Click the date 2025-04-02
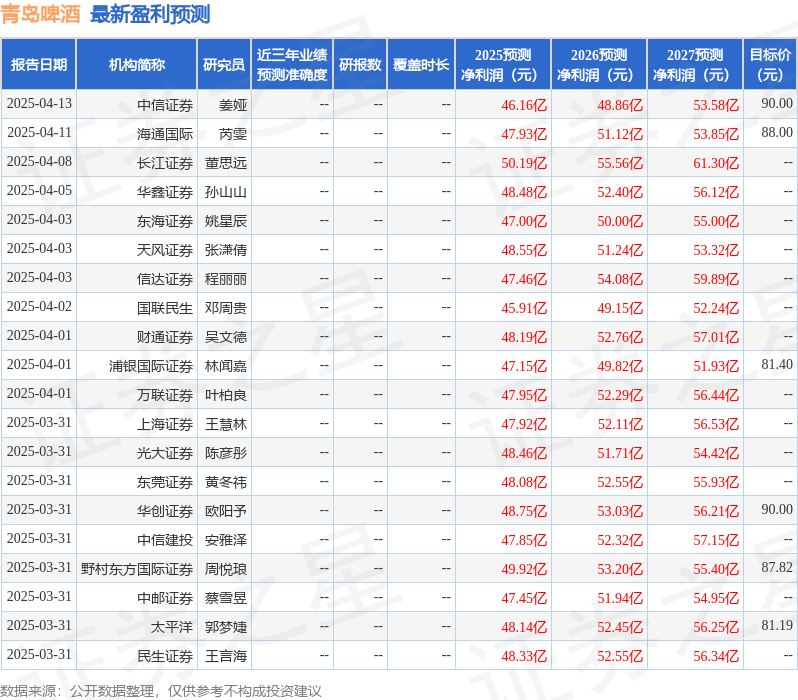The width and height of the screenshot is (798, 700). pos(39,307)
